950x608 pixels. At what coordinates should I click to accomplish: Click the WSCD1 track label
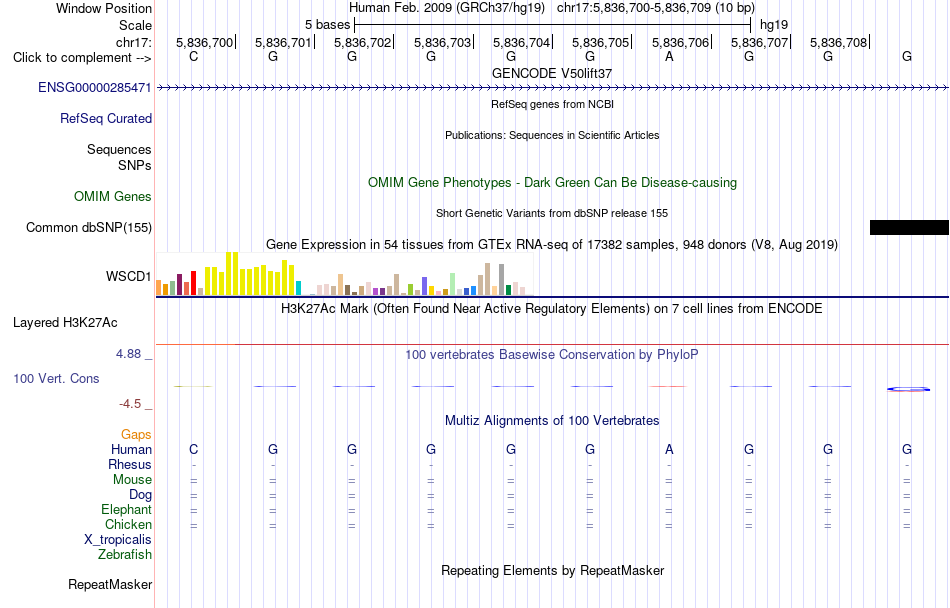click(128, 277)
